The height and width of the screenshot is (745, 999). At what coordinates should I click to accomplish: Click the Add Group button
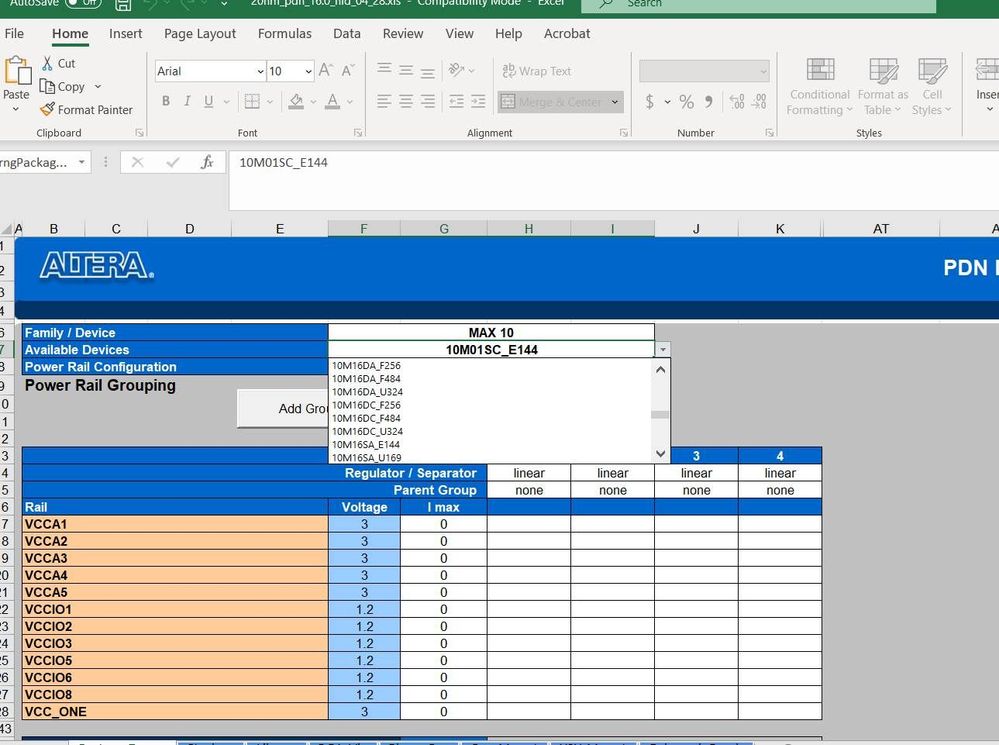pyautogui.click(x=283, y=409)
